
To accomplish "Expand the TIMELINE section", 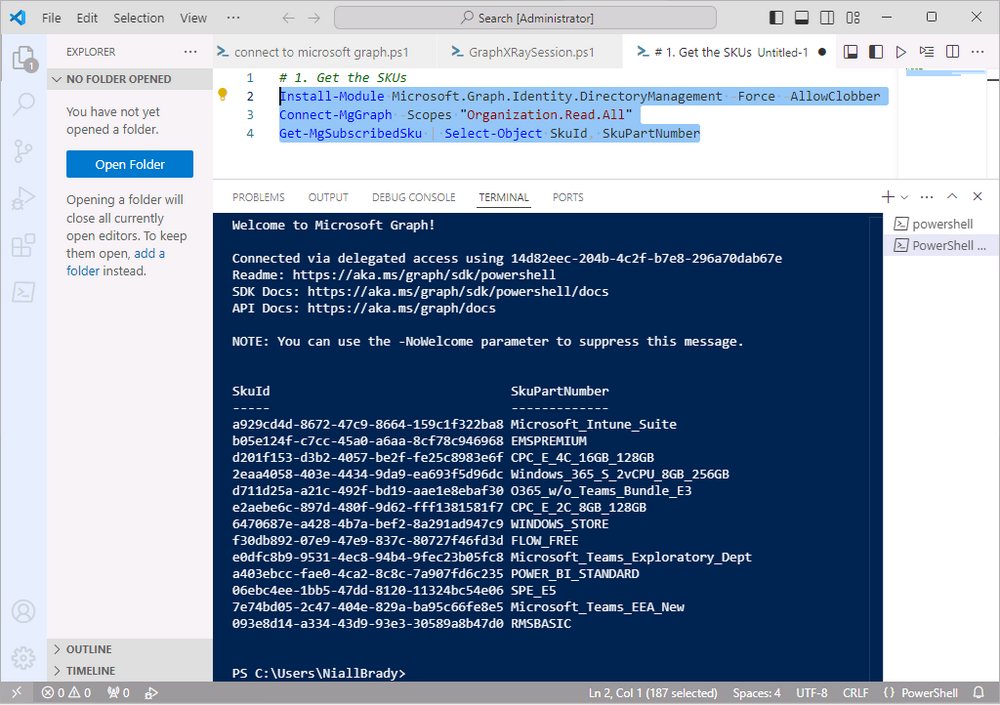I will point(129,671).
